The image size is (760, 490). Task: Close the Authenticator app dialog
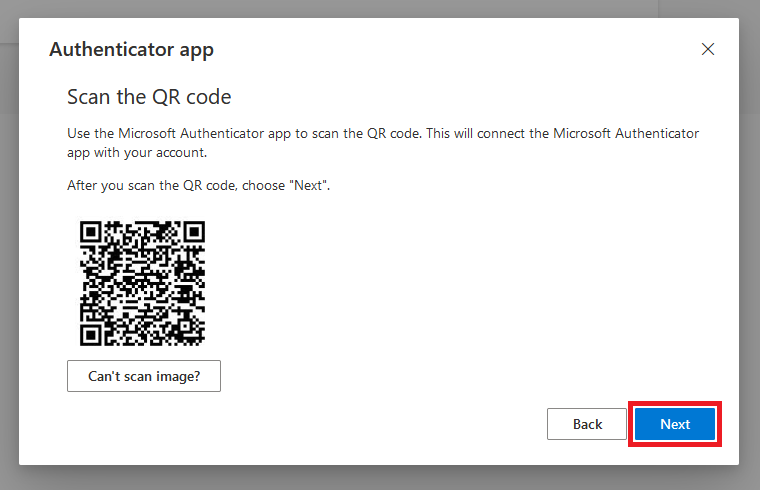[x=708, y=49]
